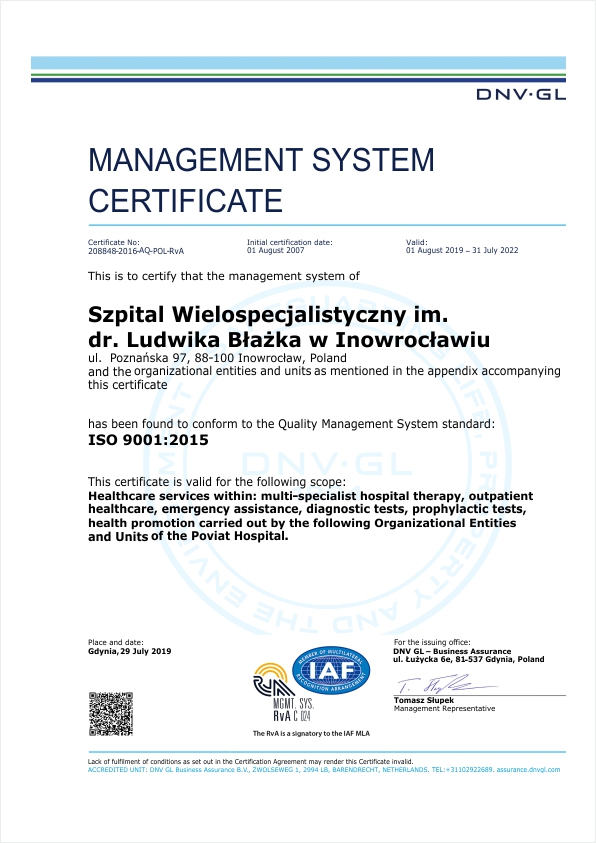Click the name 'Tomasz Słupek'
This screenshot has width=596, height=843.
pyautogui.click(x=423, y=701)
